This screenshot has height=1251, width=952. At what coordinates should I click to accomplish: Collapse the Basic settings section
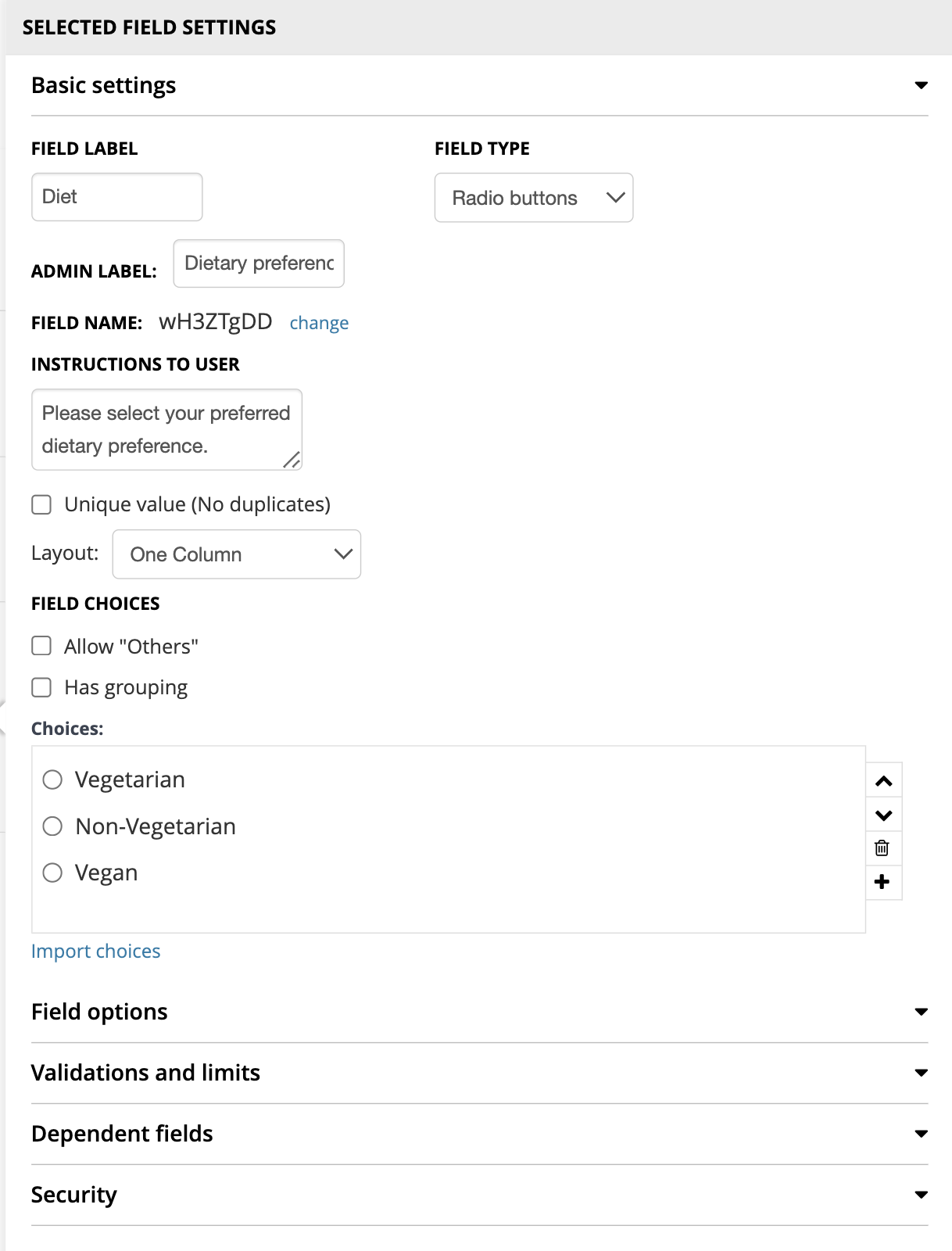pyautogui.click(x=922, y=85)
